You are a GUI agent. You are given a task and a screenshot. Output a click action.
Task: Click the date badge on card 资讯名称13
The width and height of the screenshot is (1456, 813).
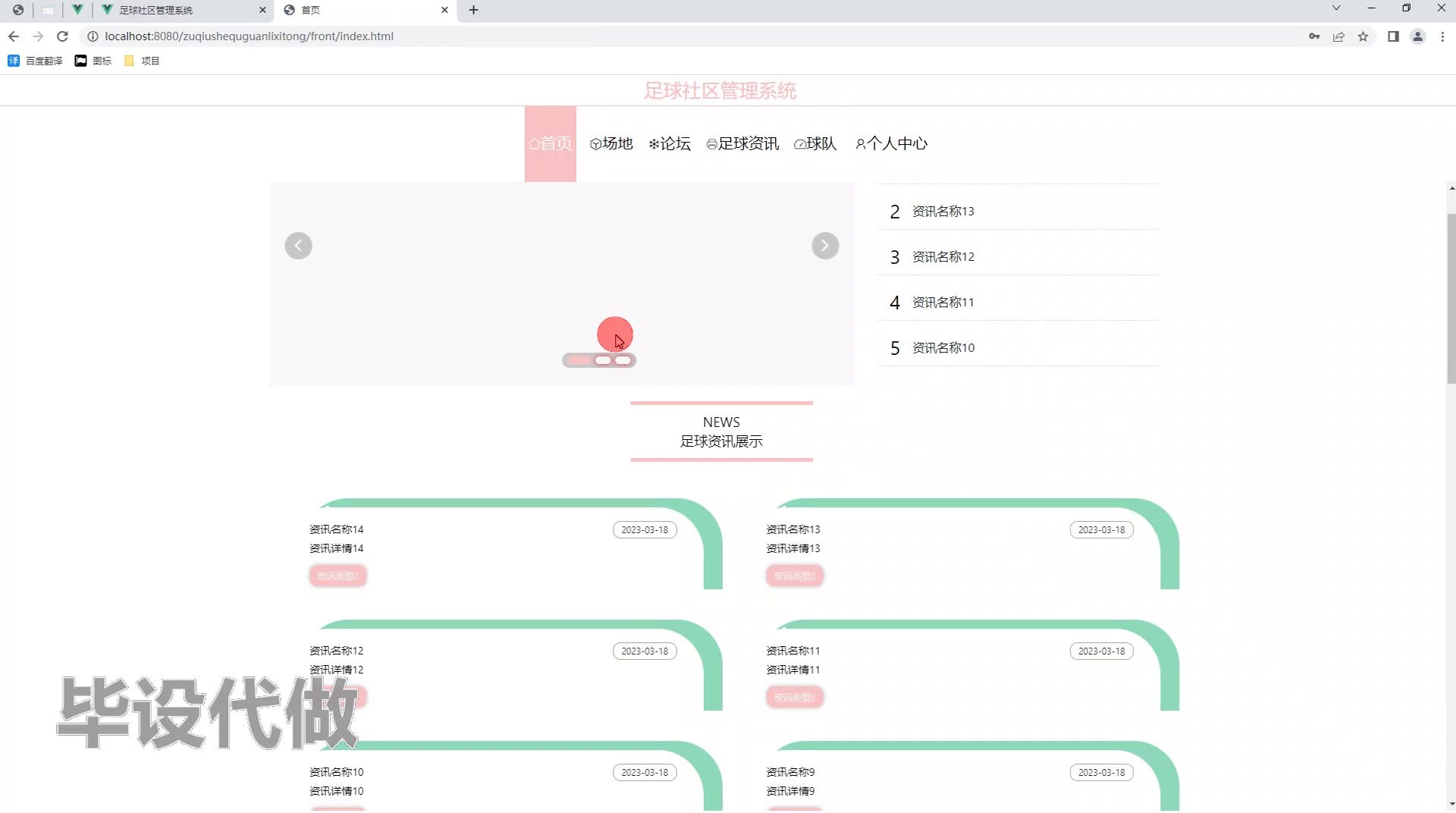pos(1102,530)
